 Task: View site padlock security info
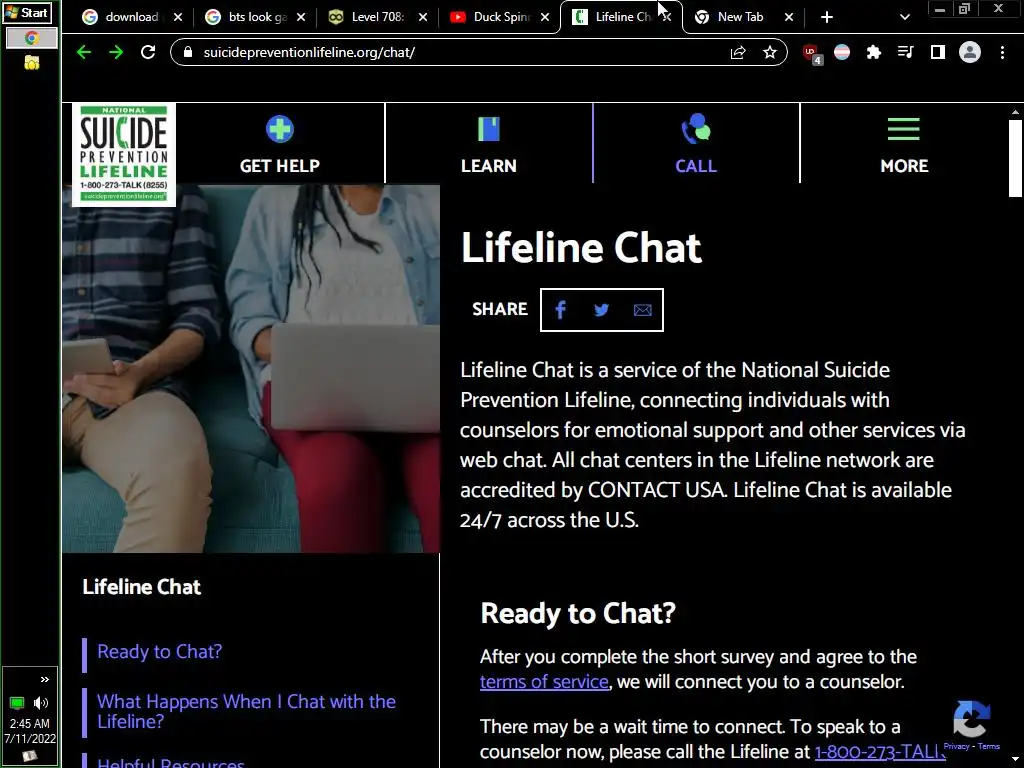pyautogui.click(x=188, y=52)
